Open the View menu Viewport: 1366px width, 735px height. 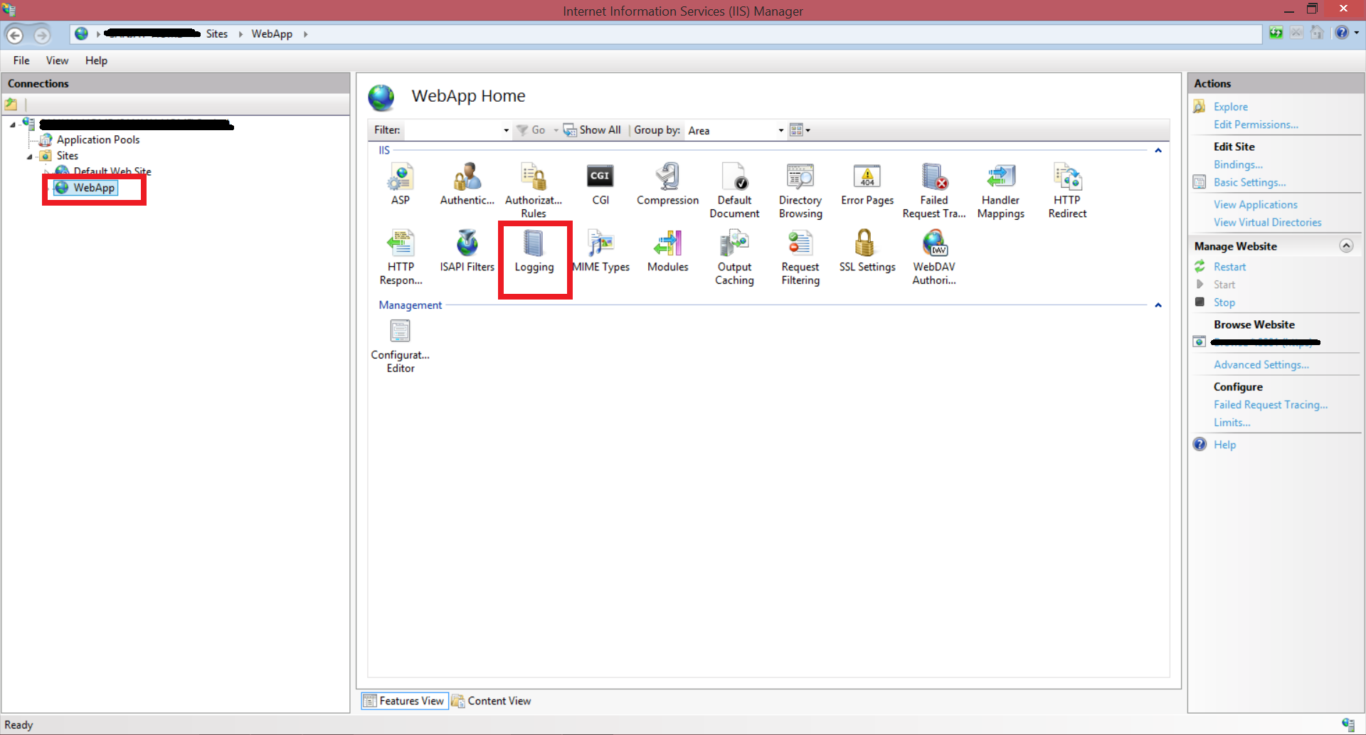coord(57,60)
